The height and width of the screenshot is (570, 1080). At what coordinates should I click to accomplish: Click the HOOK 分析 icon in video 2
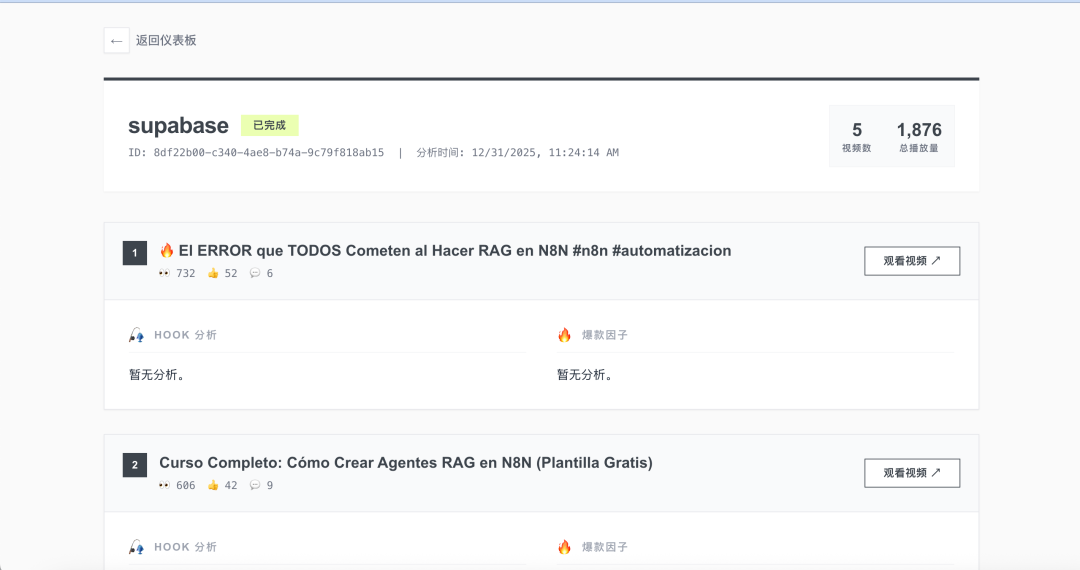136,547
